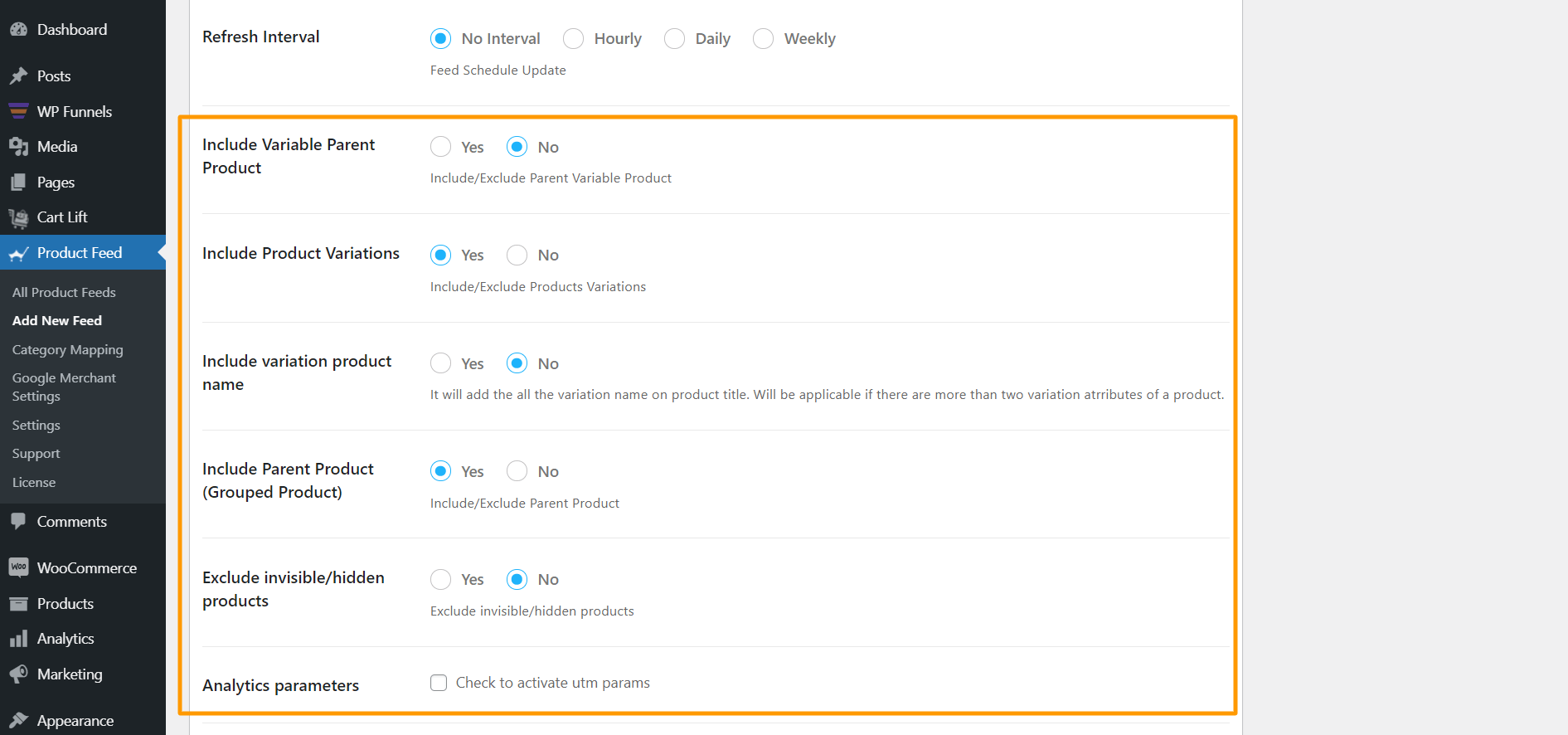This screenshot has width=1568, height=735.
Task: Click the Marketing megaphone icon
Action: pos(18,674)
